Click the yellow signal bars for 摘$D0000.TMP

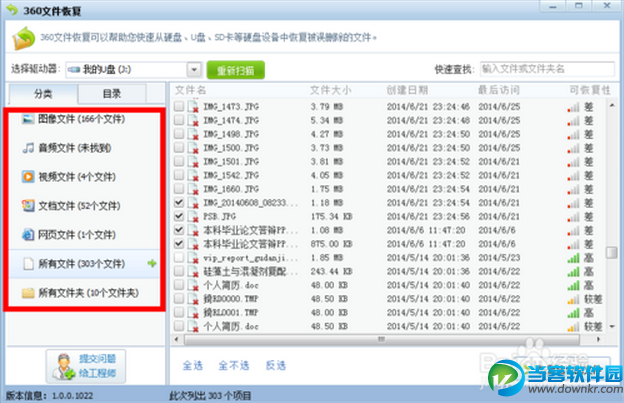tap(573, 299)
